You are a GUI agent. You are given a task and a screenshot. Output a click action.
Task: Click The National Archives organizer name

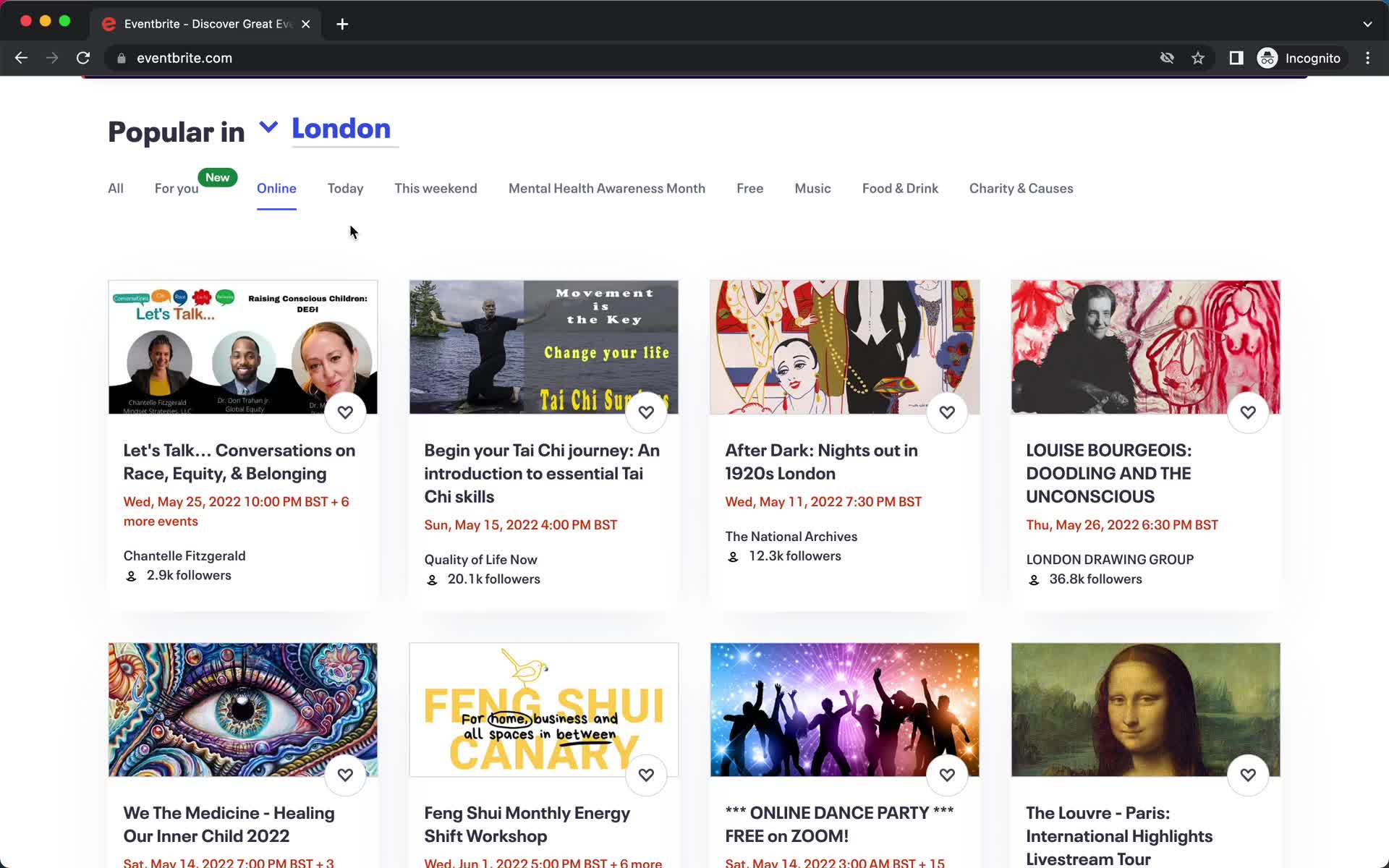coord(791,536)
